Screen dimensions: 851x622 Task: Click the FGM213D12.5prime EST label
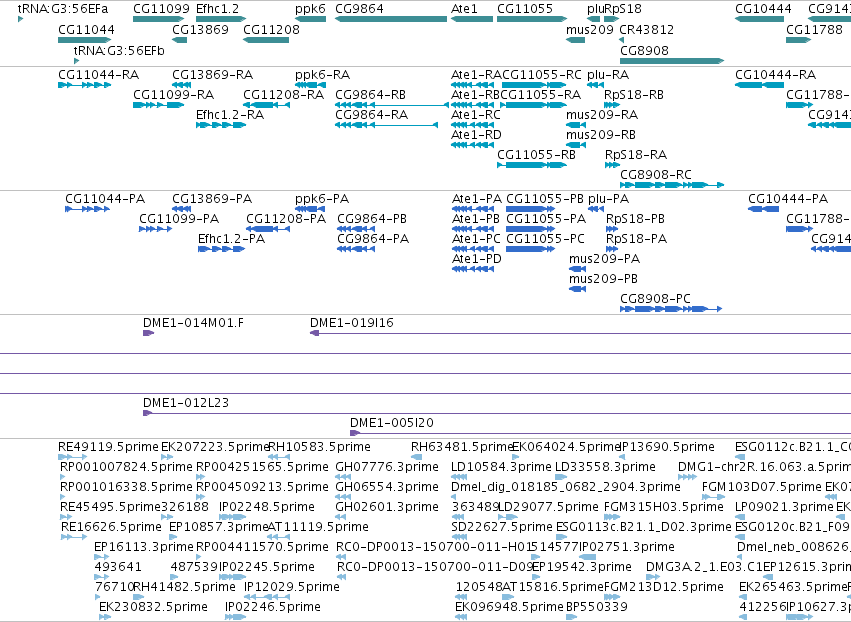(x=663, y=587)
